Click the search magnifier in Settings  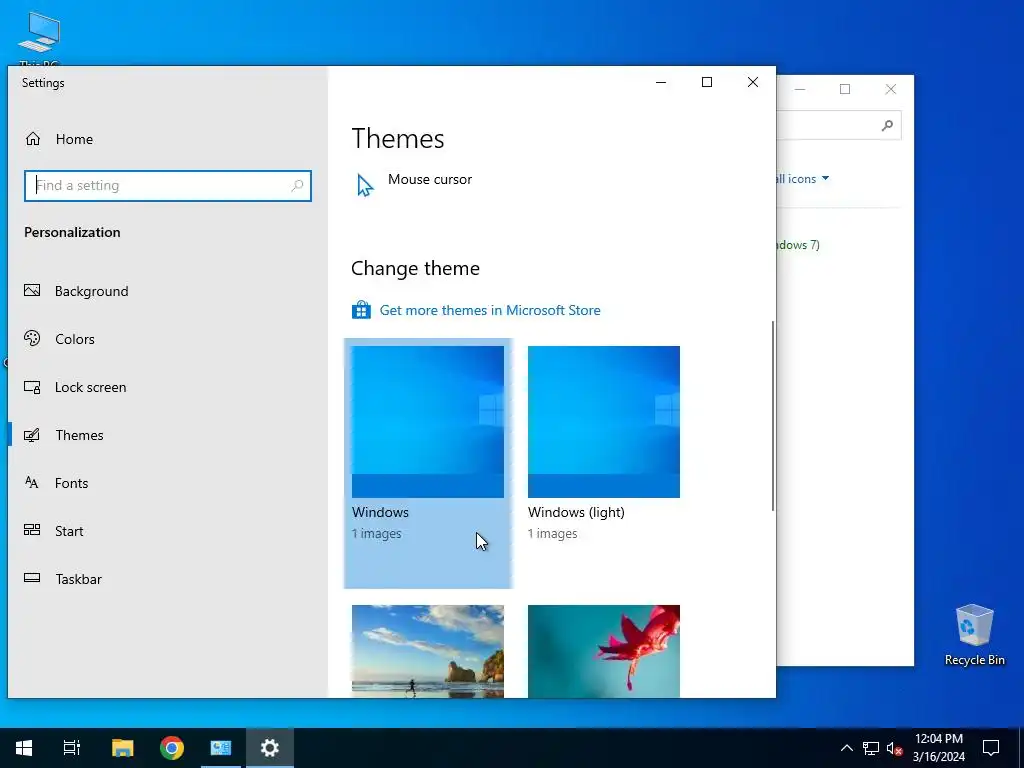coord(297,185)
